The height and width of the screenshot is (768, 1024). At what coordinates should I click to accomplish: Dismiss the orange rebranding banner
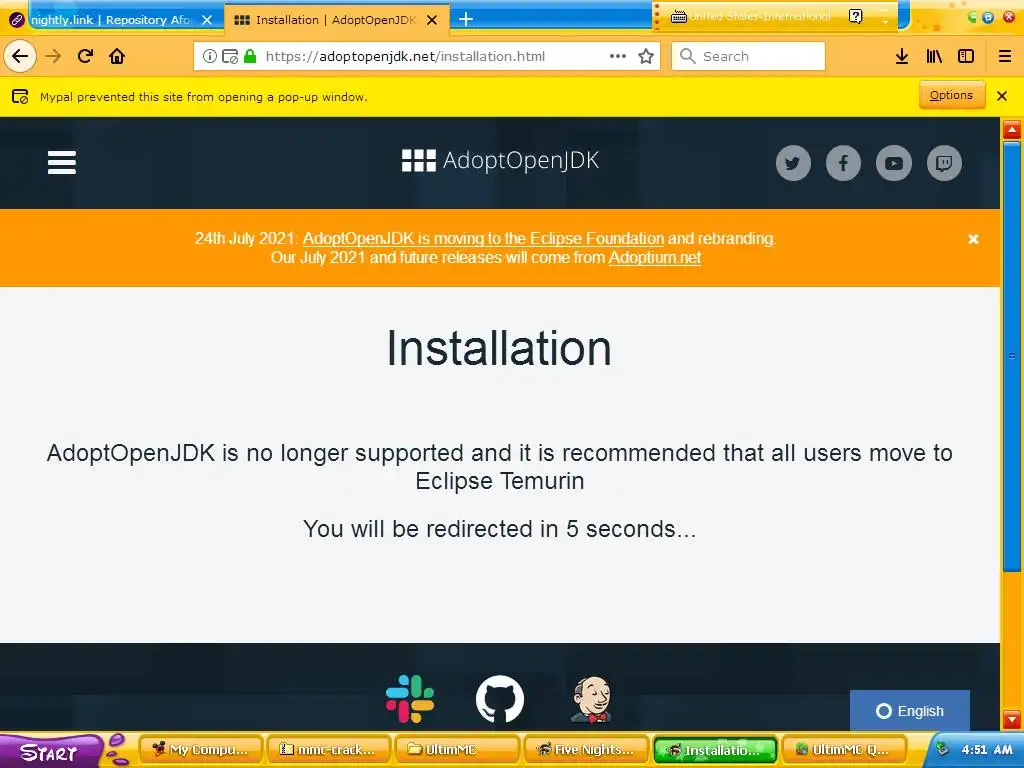click(973, 239)
